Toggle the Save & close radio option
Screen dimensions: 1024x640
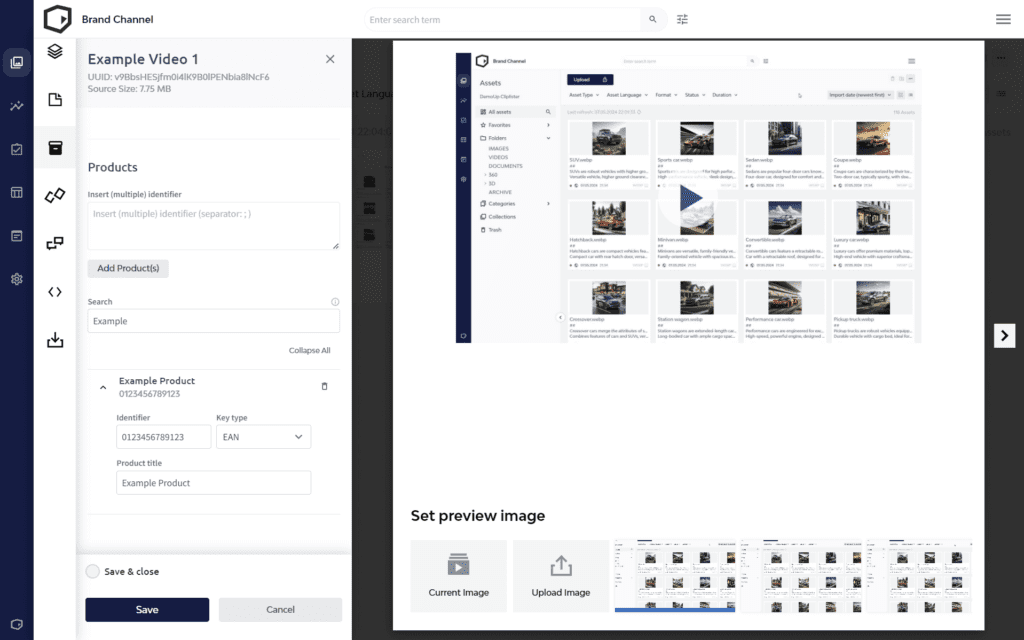[93, 571]
